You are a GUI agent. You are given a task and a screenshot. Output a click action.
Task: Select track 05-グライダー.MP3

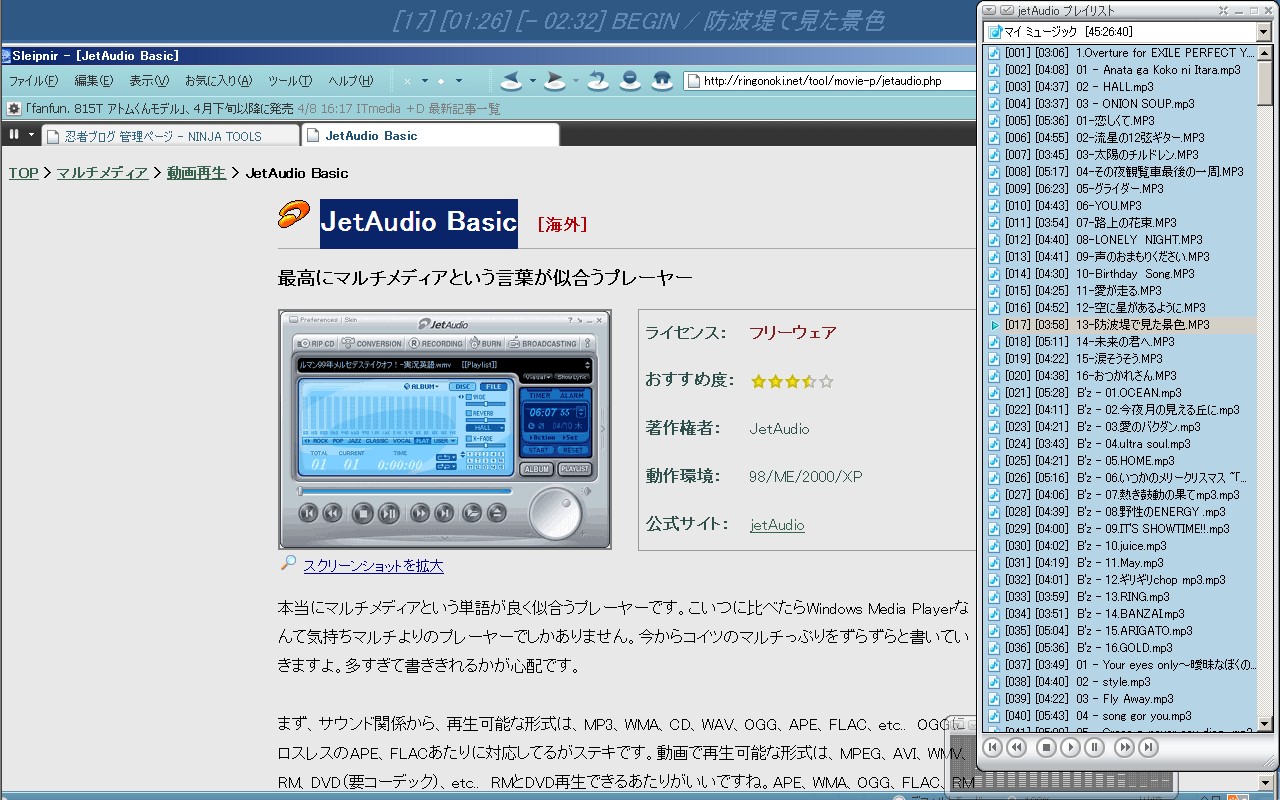coord(1120,189)
